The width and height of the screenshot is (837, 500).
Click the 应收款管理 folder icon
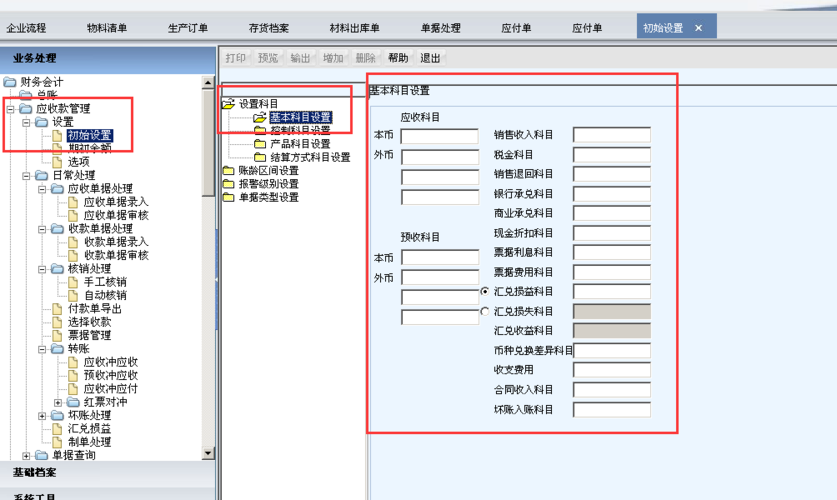[26, 108]
